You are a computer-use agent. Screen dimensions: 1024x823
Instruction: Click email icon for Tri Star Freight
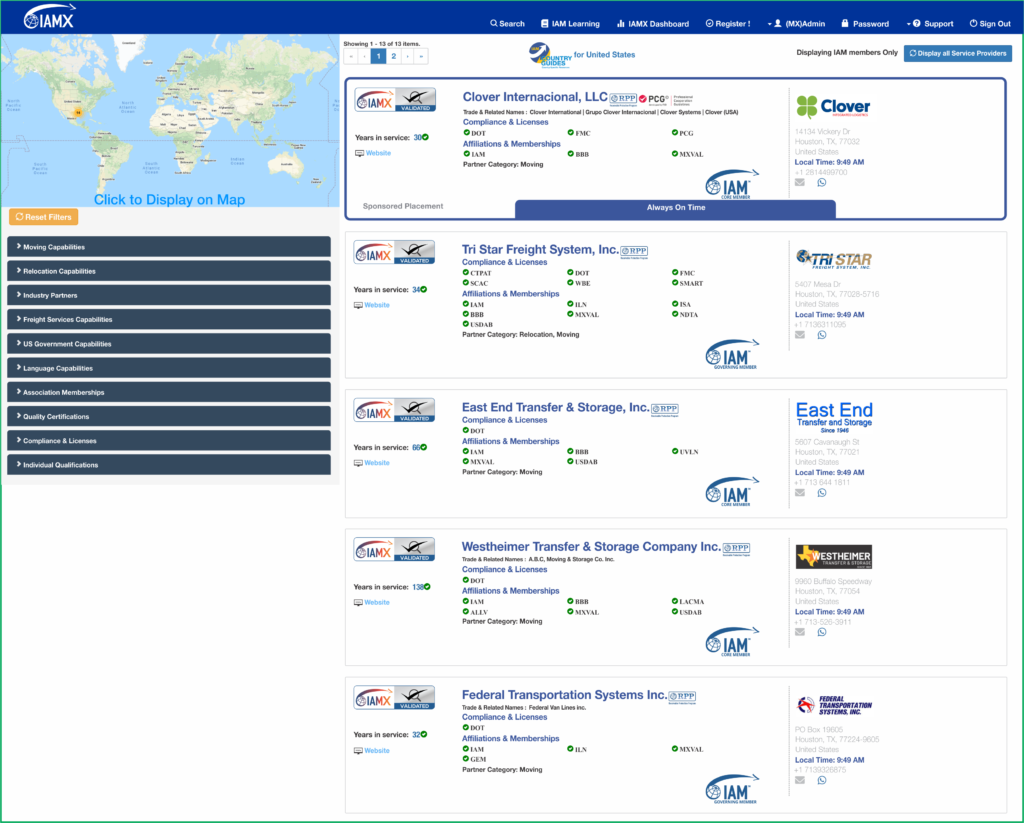point(799,335)
